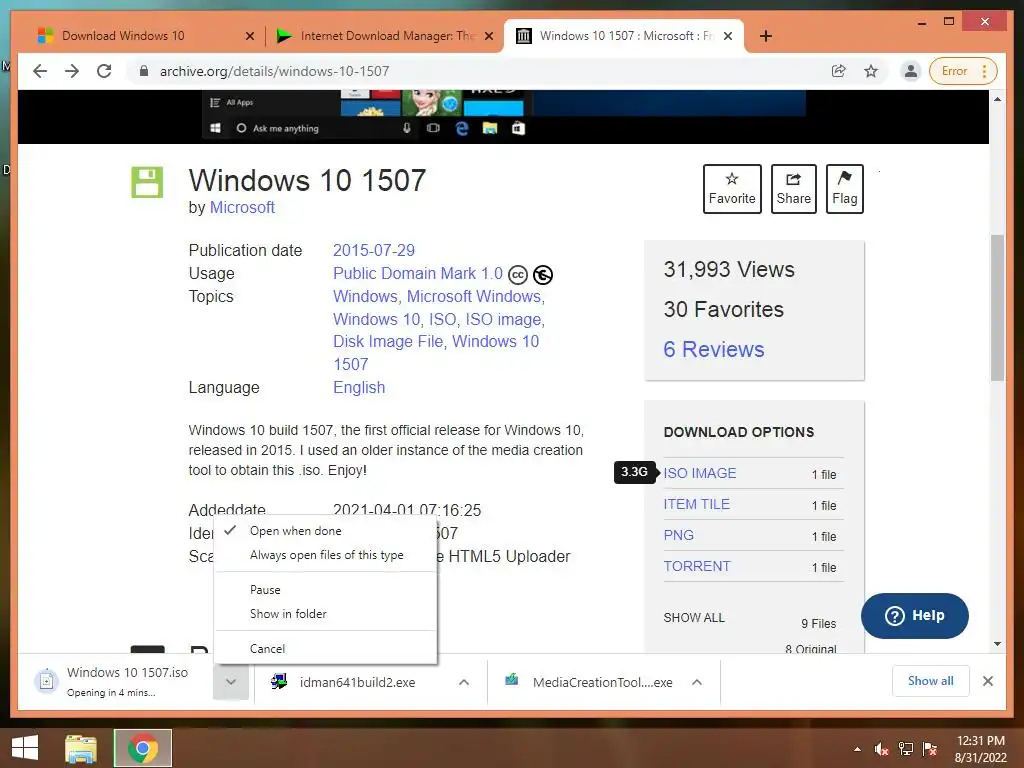Go back with the browser back arrow

40,71
